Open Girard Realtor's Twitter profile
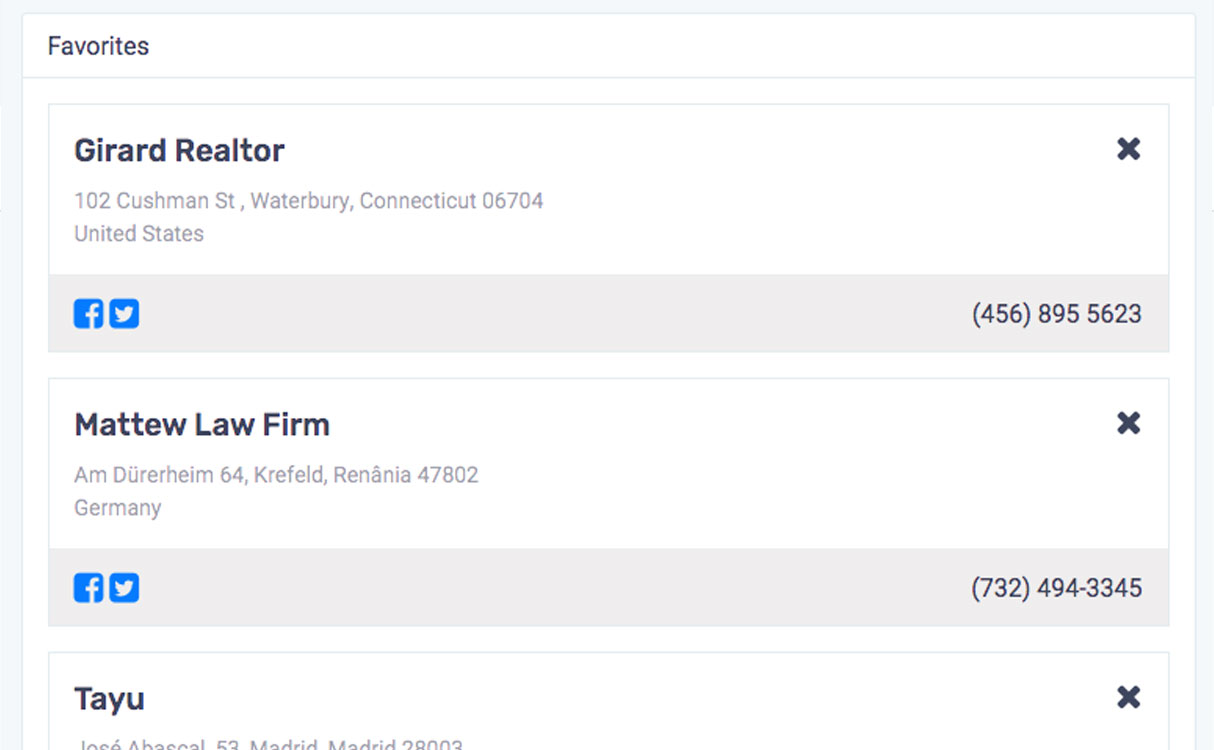Image resolution: width=1214 pixels, height=750 pixels. [124, 314]
